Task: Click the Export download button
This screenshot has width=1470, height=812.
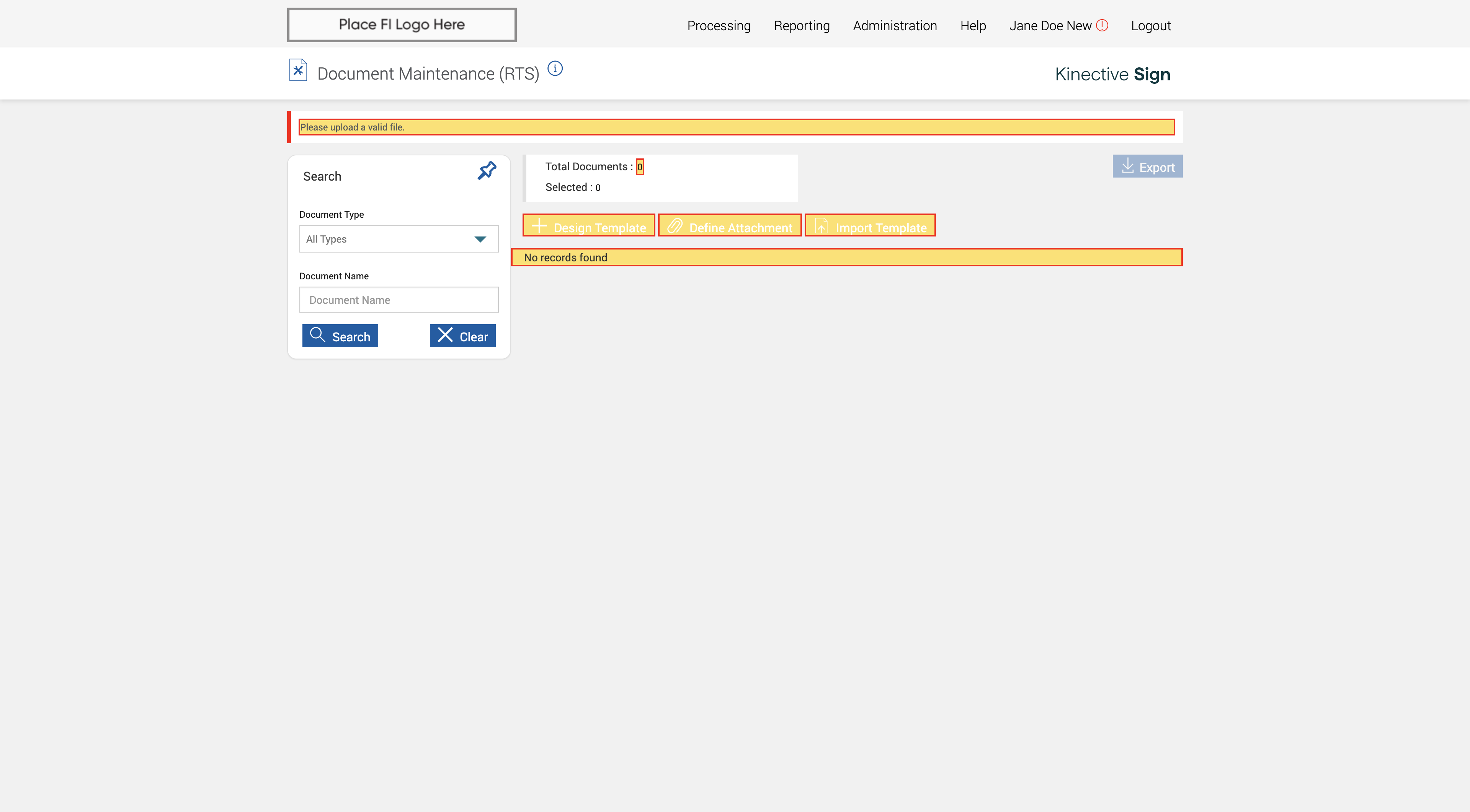Action: 1147,166
